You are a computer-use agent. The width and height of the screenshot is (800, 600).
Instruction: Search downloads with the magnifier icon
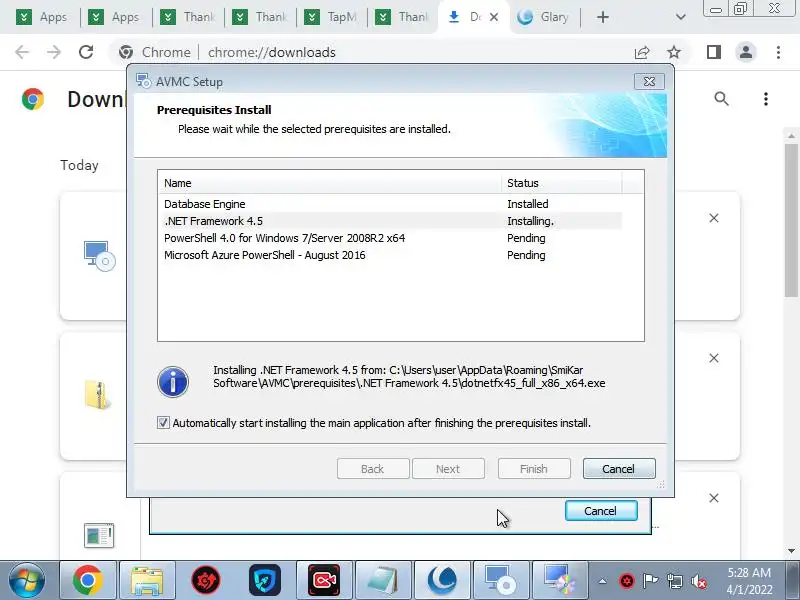(x=721, y=98)
